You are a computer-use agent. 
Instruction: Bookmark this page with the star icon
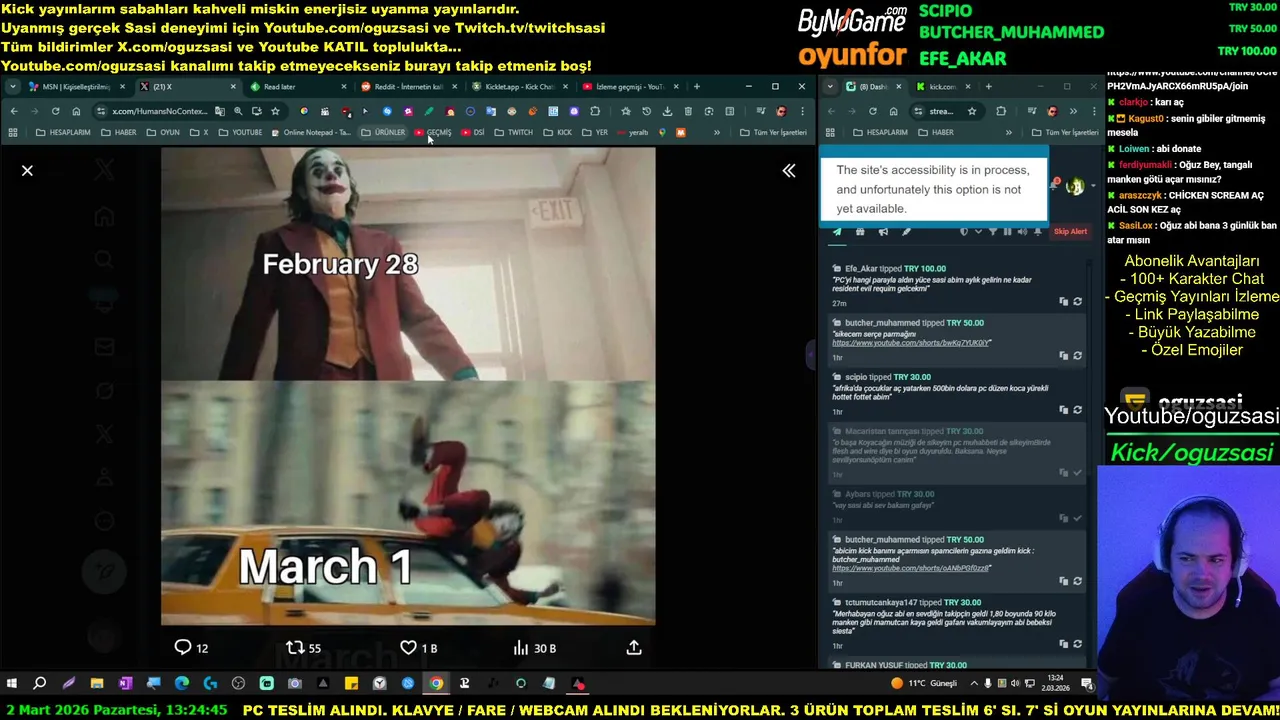pos(275,111)
